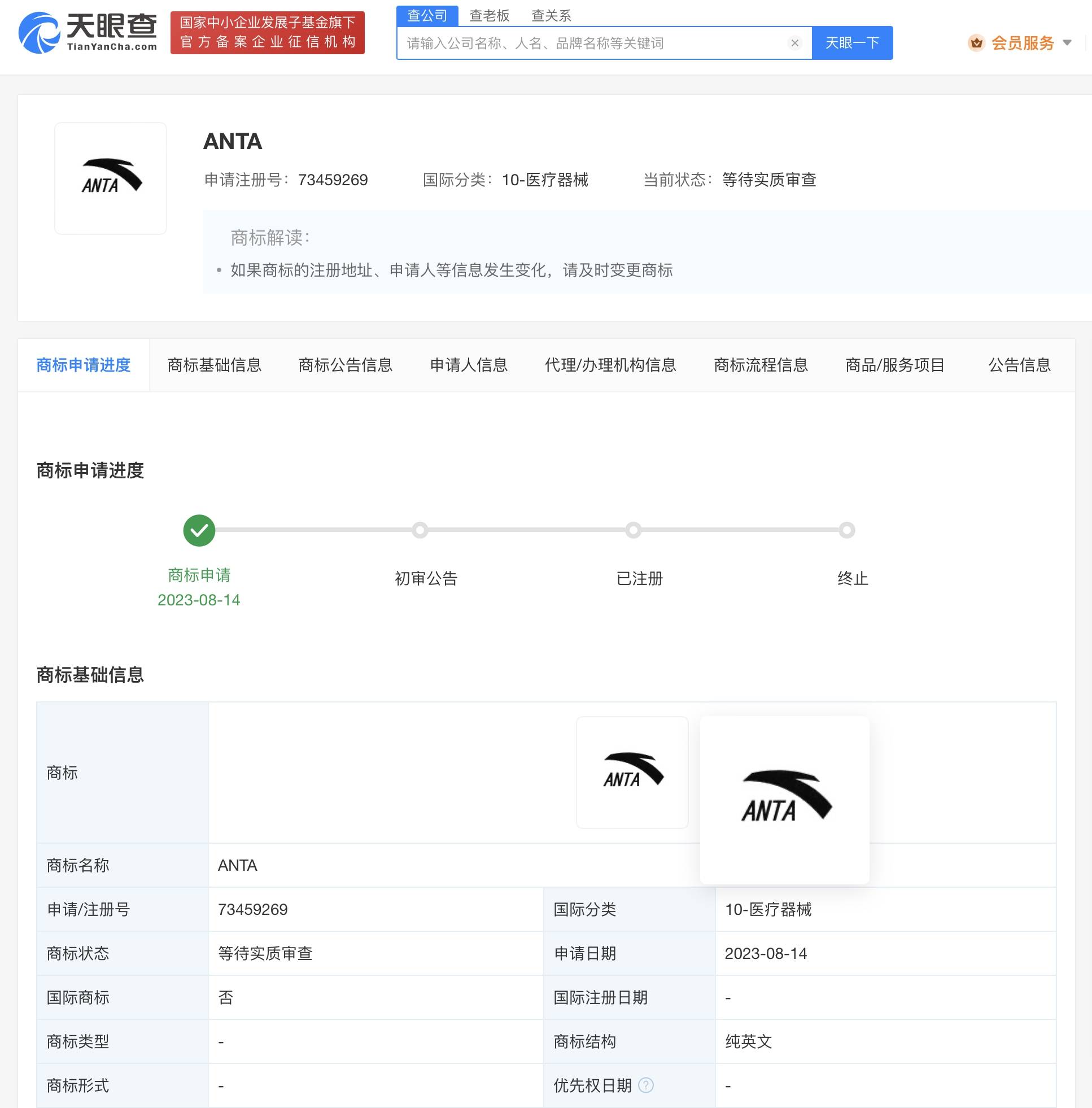The image size is (1092, 1108).
Task: Go to 商品/服务项目 tab
Action: coord(895,365)
